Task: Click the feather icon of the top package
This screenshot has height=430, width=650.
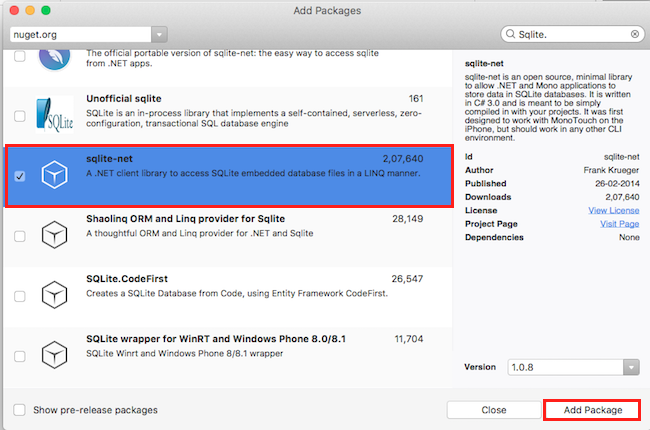Action: [54, 59]
